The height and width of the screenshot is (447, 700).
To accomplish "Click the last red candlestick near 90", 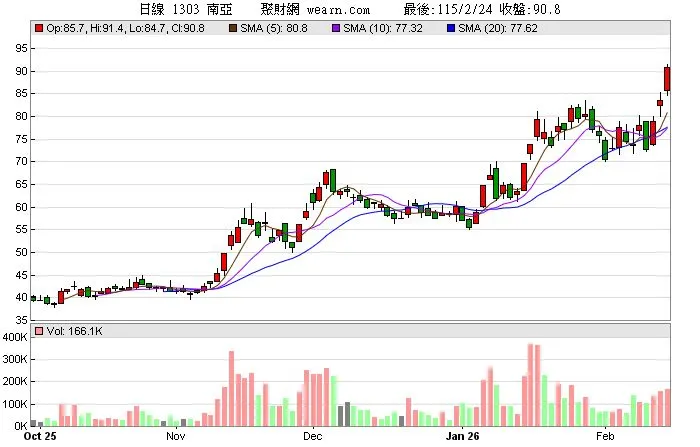I will [x=667, y=79].
